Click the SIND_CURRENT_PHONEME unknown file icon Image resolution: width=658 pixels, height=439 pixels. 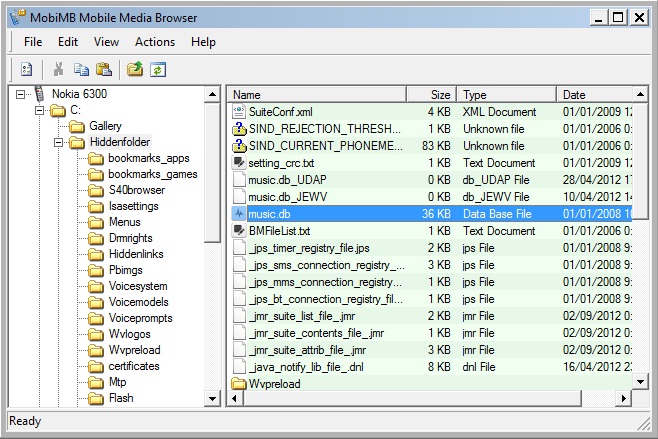239,146
